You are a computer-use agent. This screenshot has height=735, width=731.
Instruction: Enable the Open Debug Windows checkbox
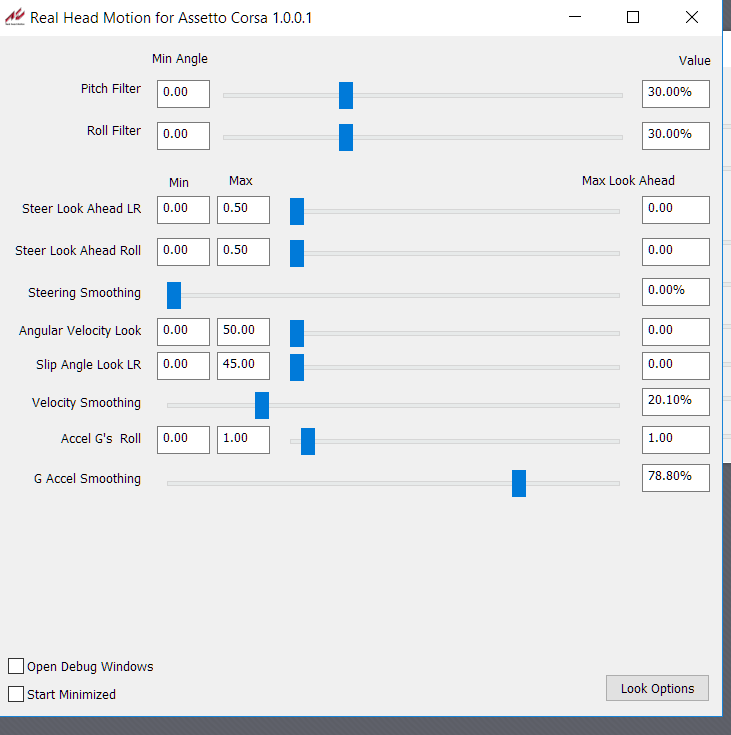point(16,666)
